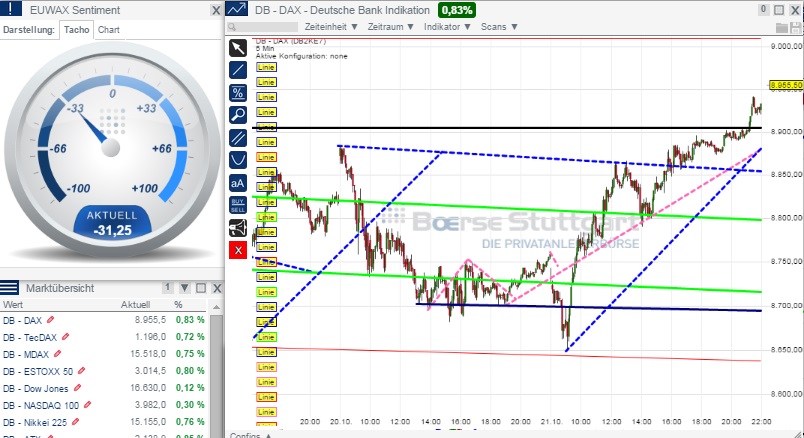804x438 pixels.
Task: Maximize the DAX chart panel
Action: point(779,10)
